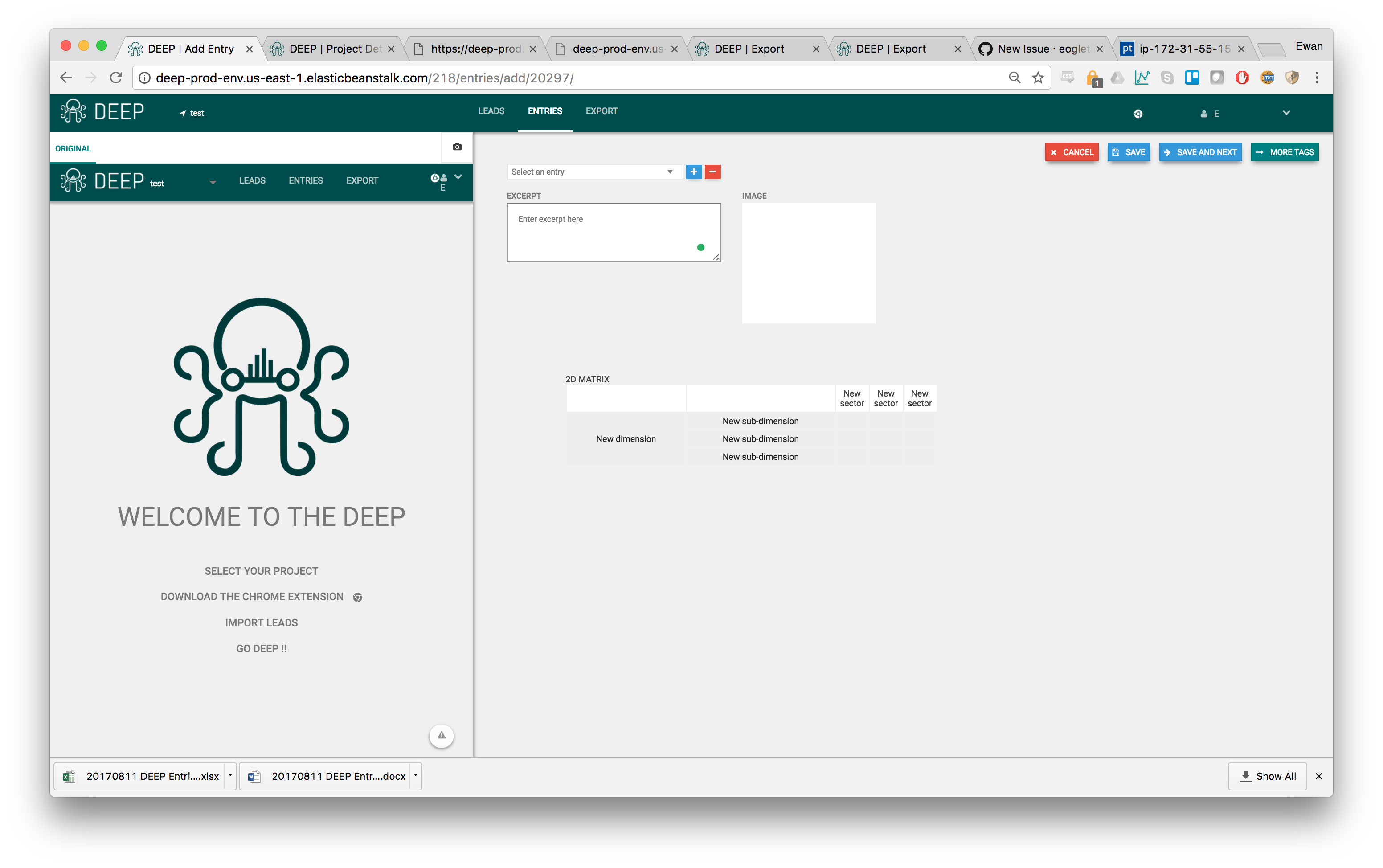Expand the user menu chevron in header

(x=1286, y=113)
